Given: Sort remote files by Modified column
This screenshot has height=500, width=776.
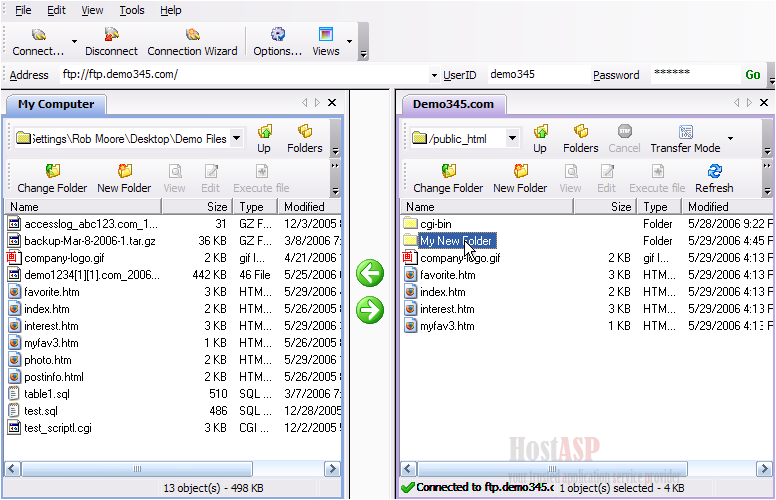Looking at the screenshot, I should click(728, 206).
